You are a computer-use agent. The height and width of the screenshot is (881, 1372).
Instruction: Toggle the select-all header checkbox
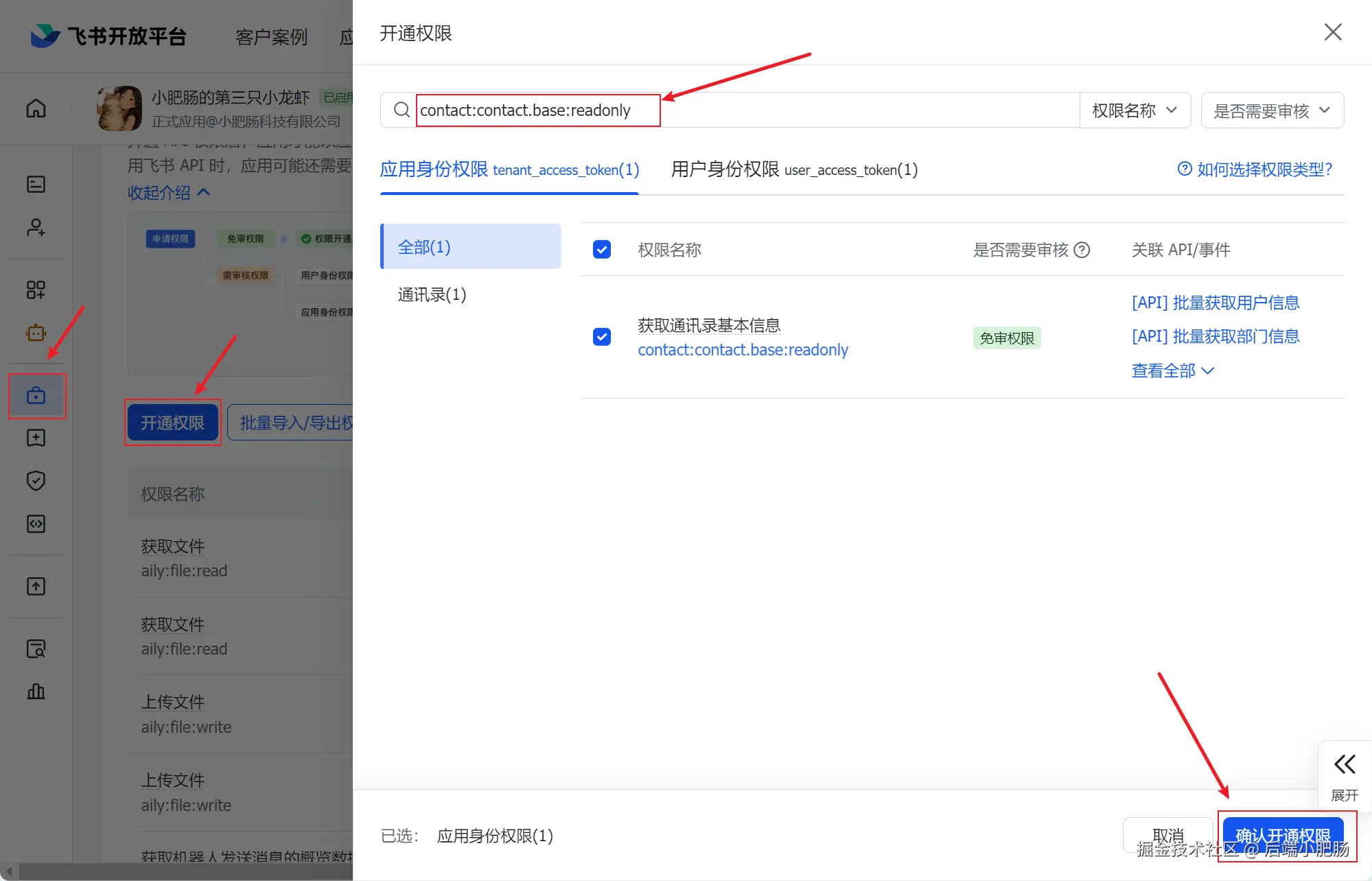click(602, 249)
